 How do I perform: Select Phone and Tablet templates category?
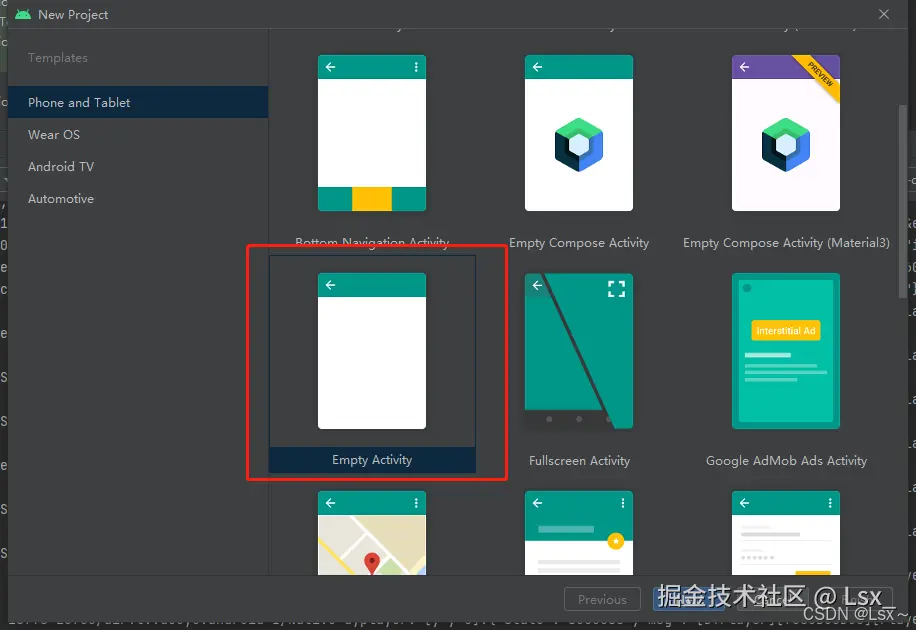click(x=138, y=102)
